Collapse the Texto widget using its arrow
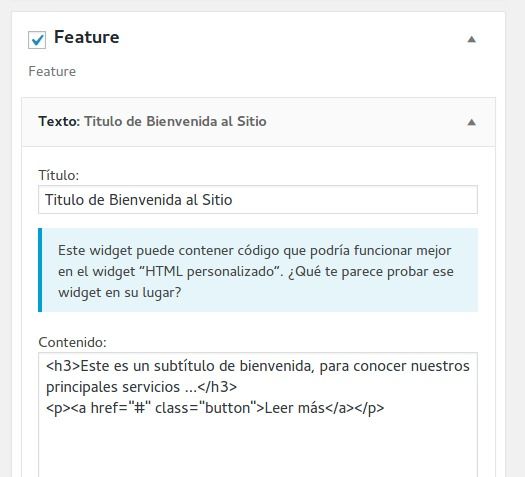This screenshot has height=477, width=525. [x=471, y=122]
